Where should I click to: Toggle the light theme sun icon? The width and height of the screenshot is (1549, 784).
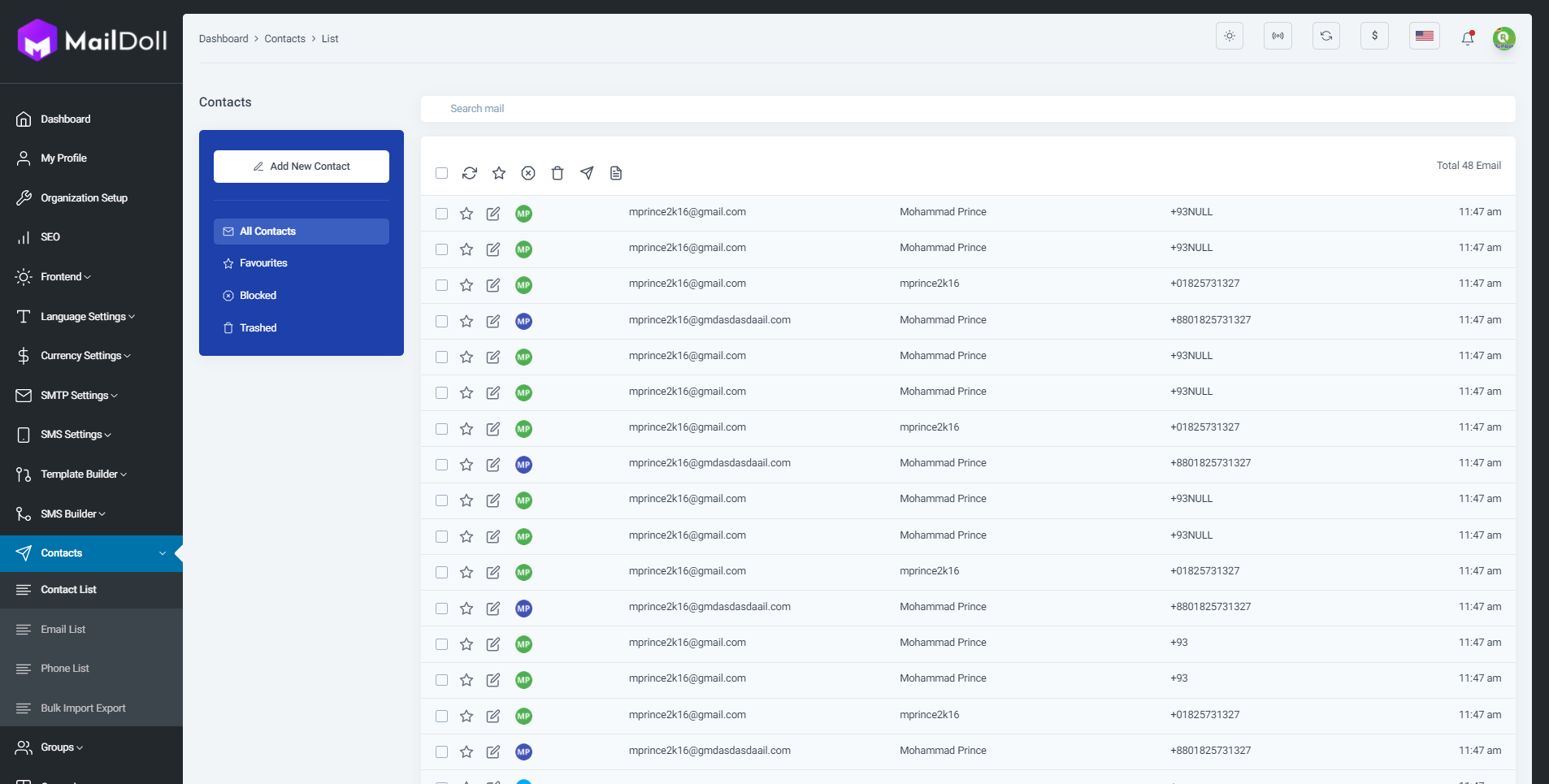point(1230,36)
